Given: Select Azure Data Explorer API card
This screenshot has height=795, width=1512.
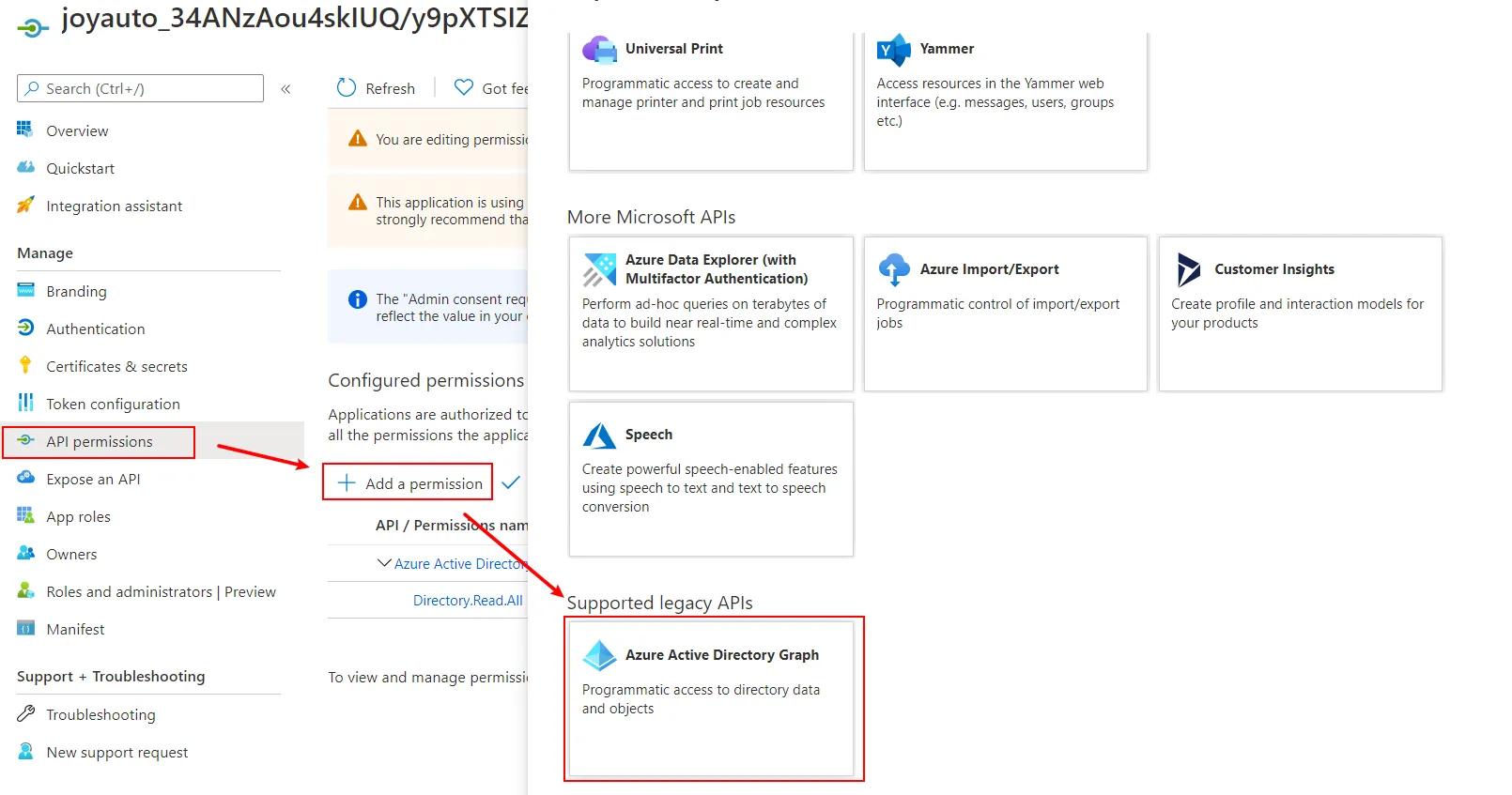Looking at the screenshot, I should (711, 313).
